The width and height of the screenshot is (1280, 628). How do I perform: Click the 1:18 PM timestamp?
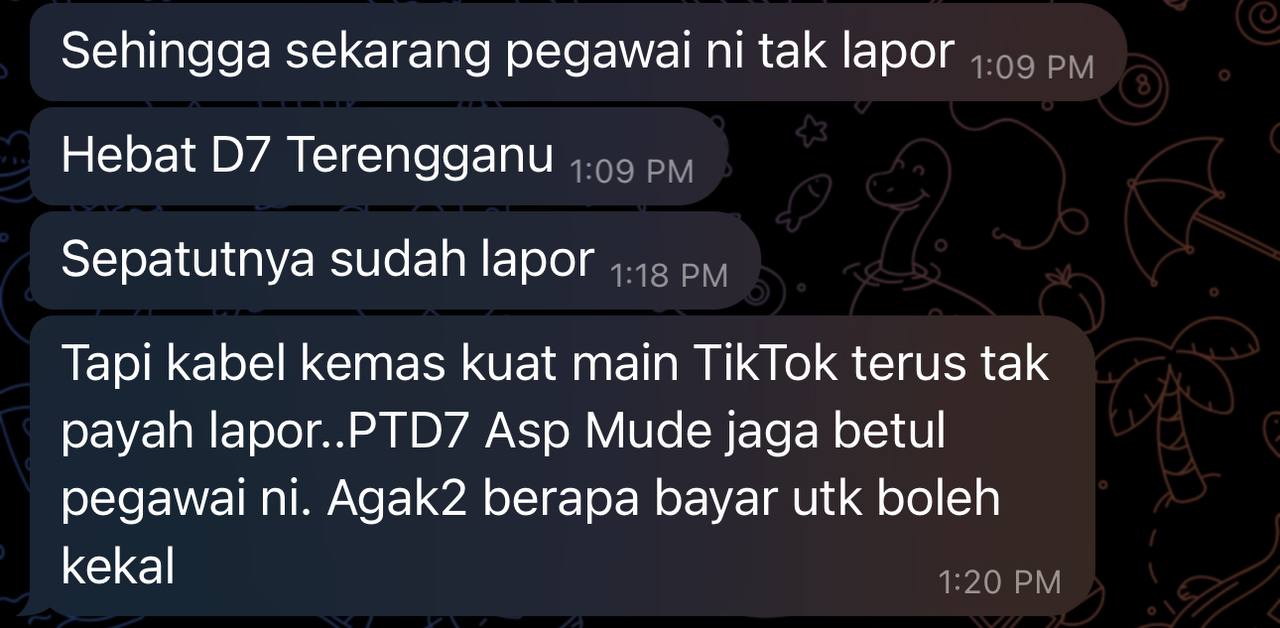tap(669, 275)
